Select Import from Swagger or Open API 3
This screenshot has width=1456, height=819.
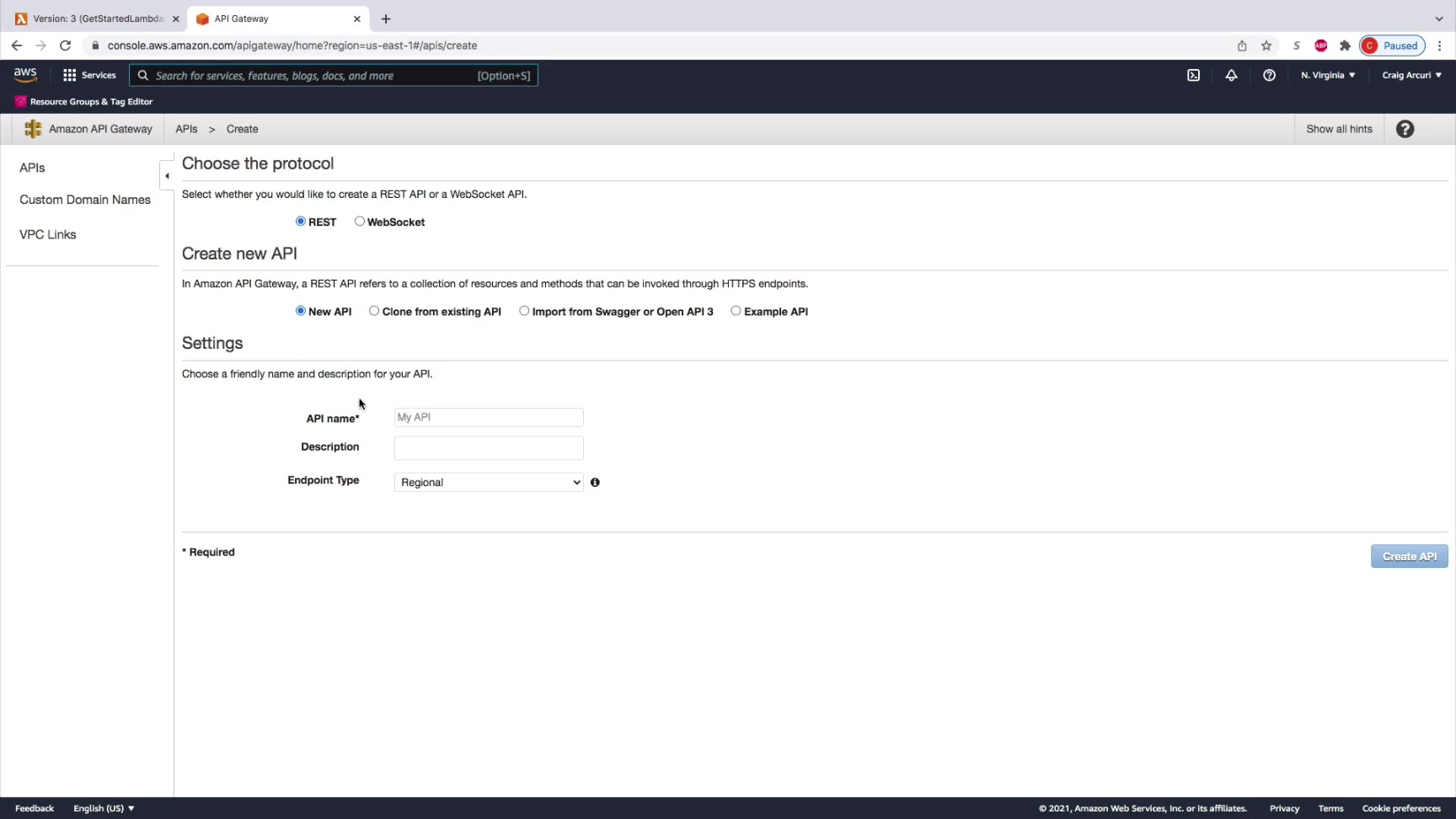click(x=524, y=311)
